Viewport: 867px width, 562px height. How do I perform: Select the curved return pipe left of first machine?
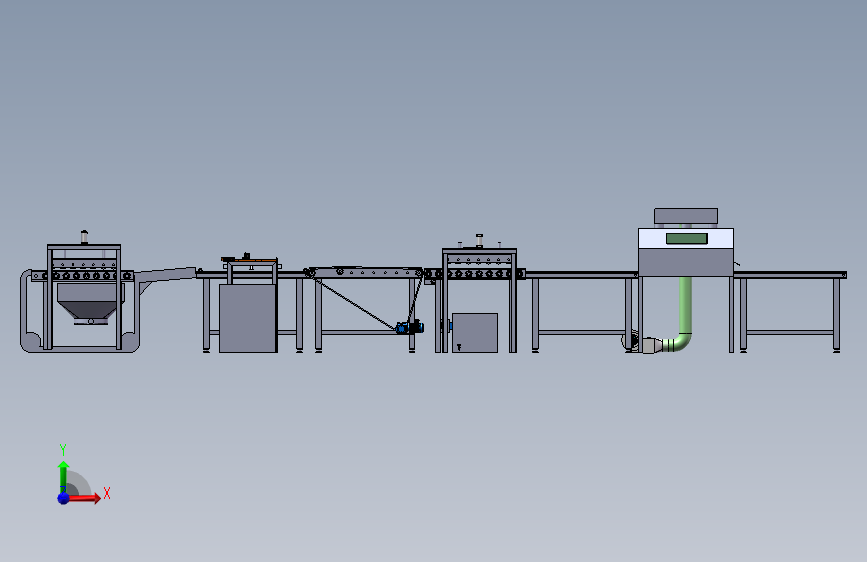tap(25, 311)
